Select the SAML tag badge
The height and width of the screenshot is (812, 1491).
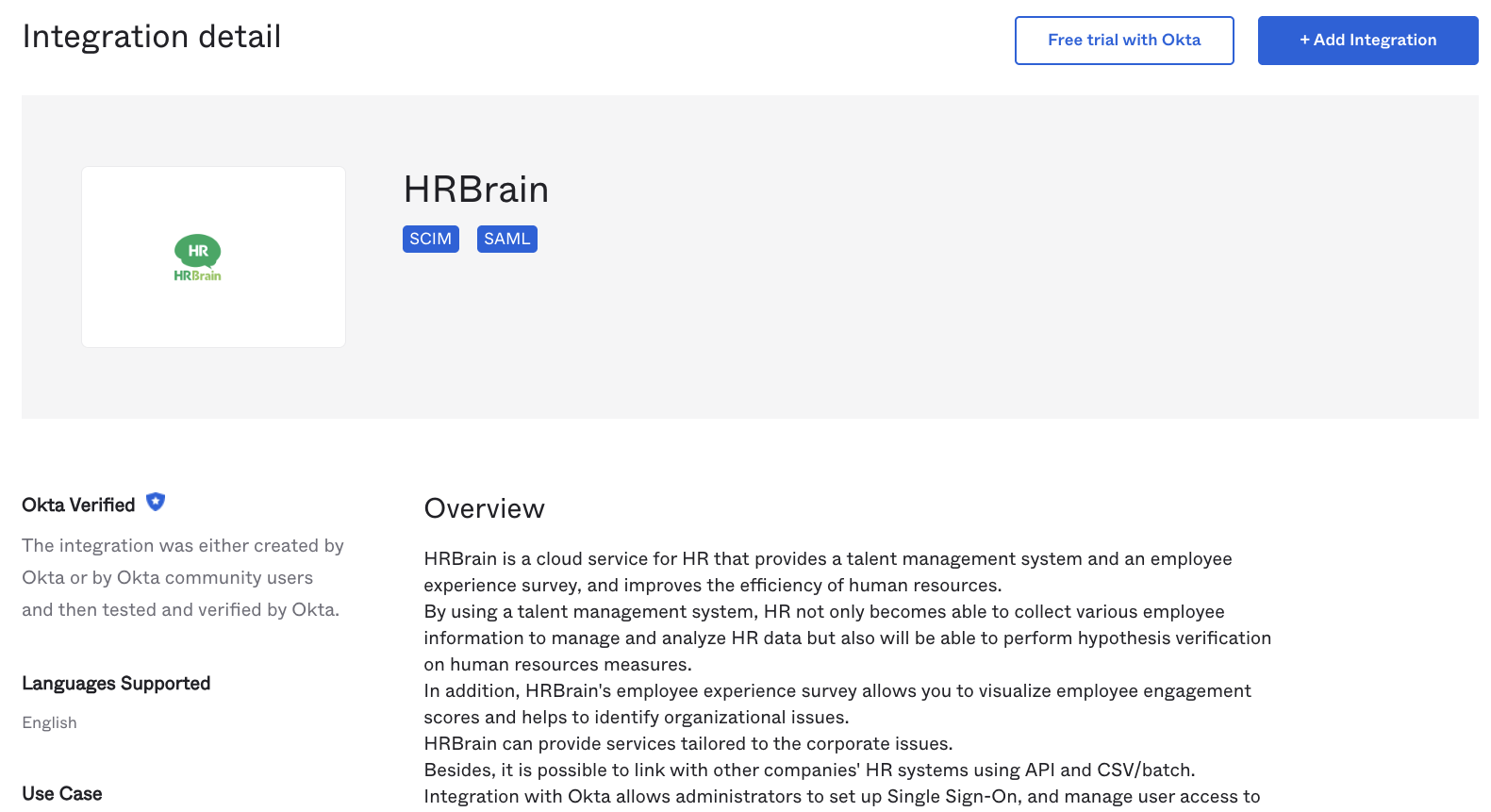click(x=506, y=240)
